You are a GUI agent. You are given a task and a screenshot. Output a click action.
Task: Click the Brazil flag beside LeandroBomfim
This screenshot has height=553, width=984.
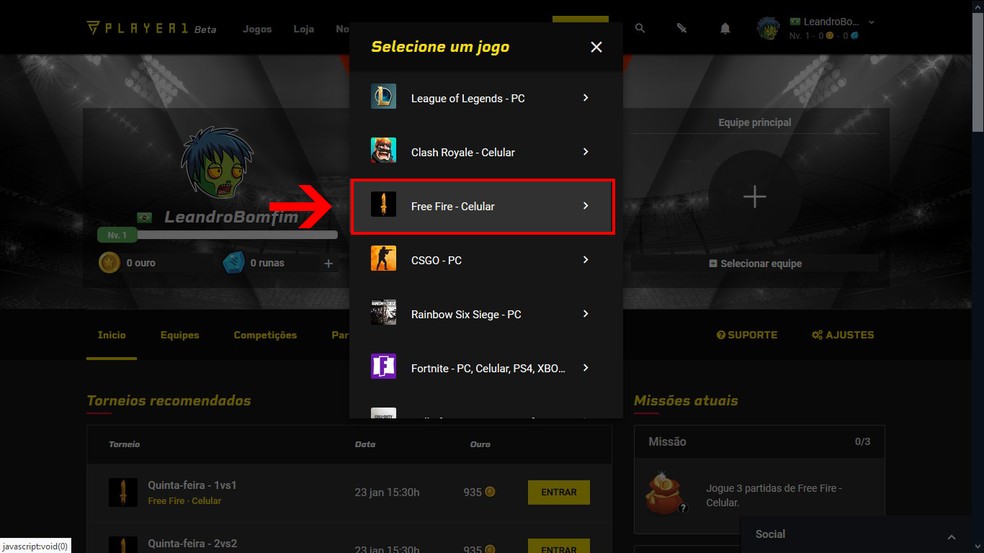(144, 218)
